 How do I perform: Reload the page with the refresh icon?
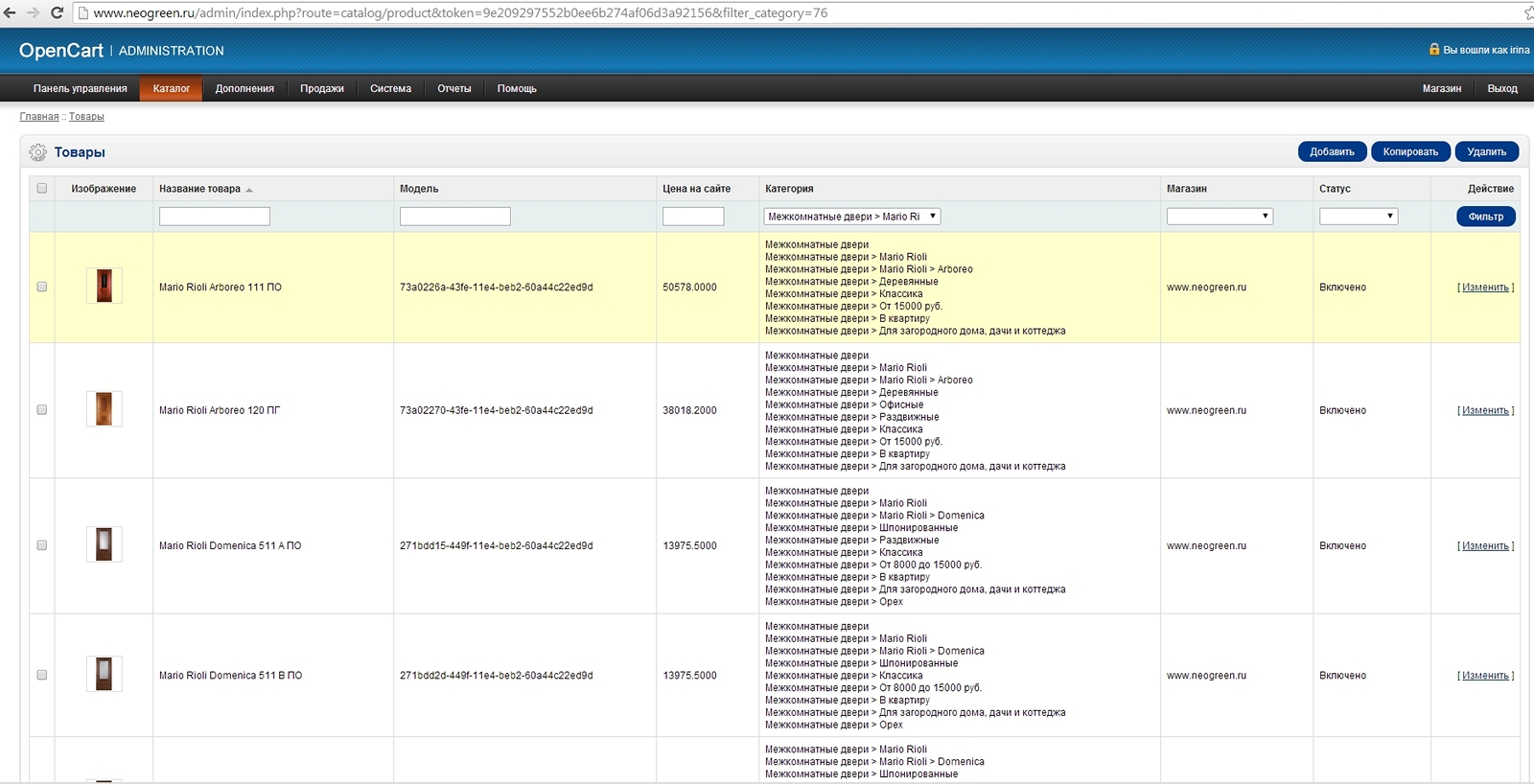[57, 12]
